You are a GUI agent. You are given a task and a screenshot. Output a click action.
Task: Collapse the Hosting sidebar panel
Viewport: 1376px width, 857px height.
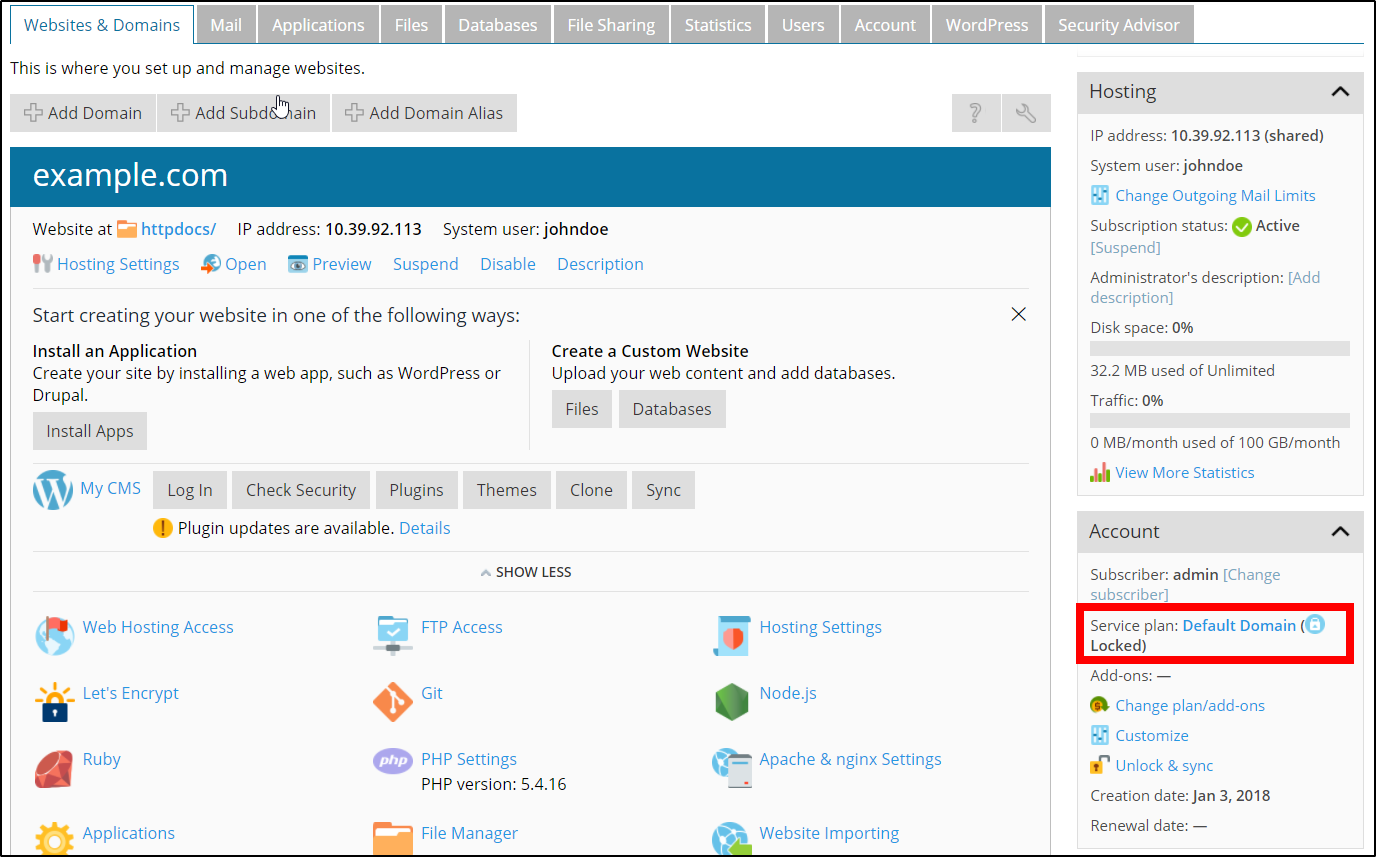tap(1340, 92)
